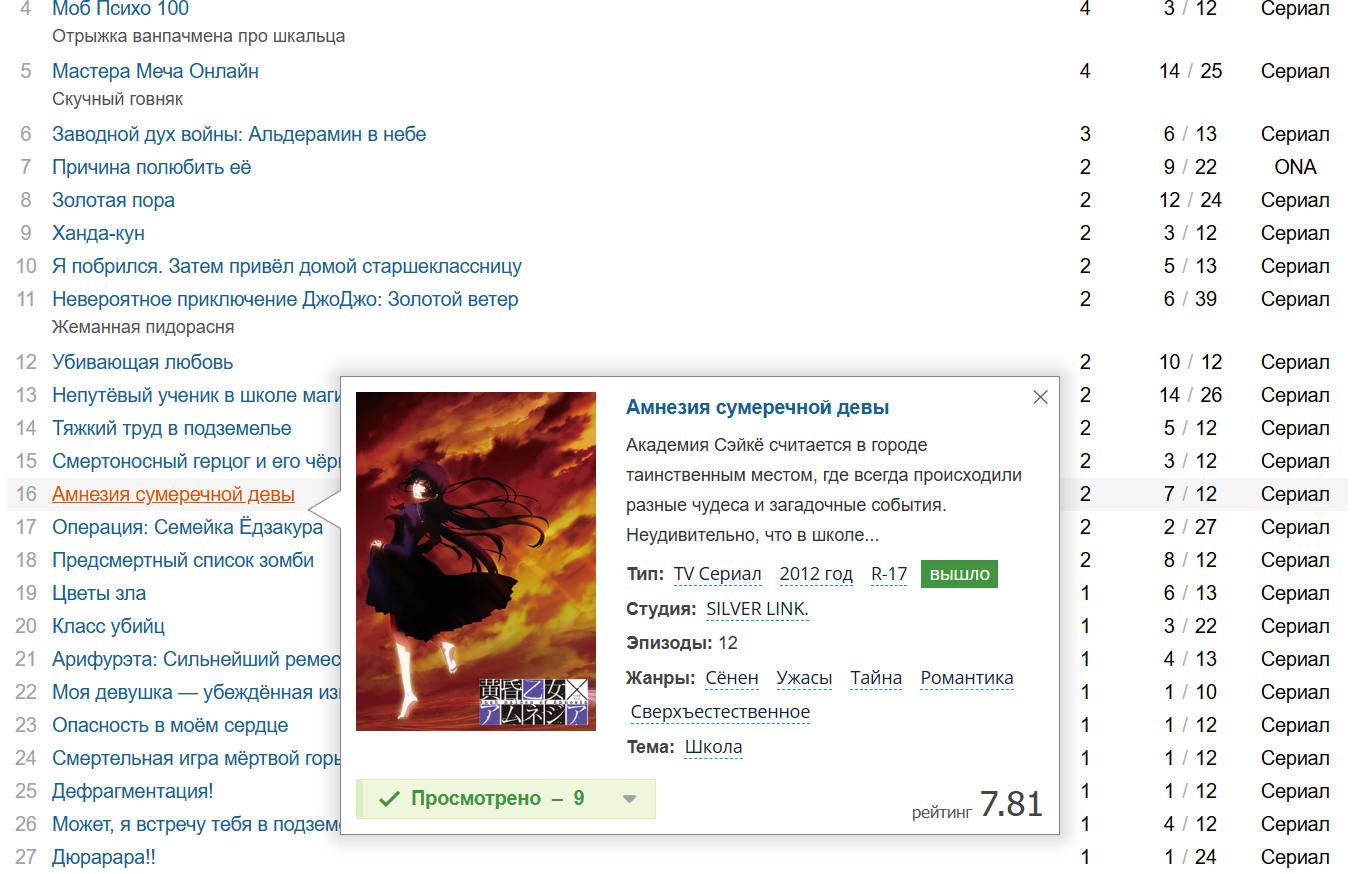Click the green вышло status badge
The image size is (1370, 874).
[x=959, y=574]
